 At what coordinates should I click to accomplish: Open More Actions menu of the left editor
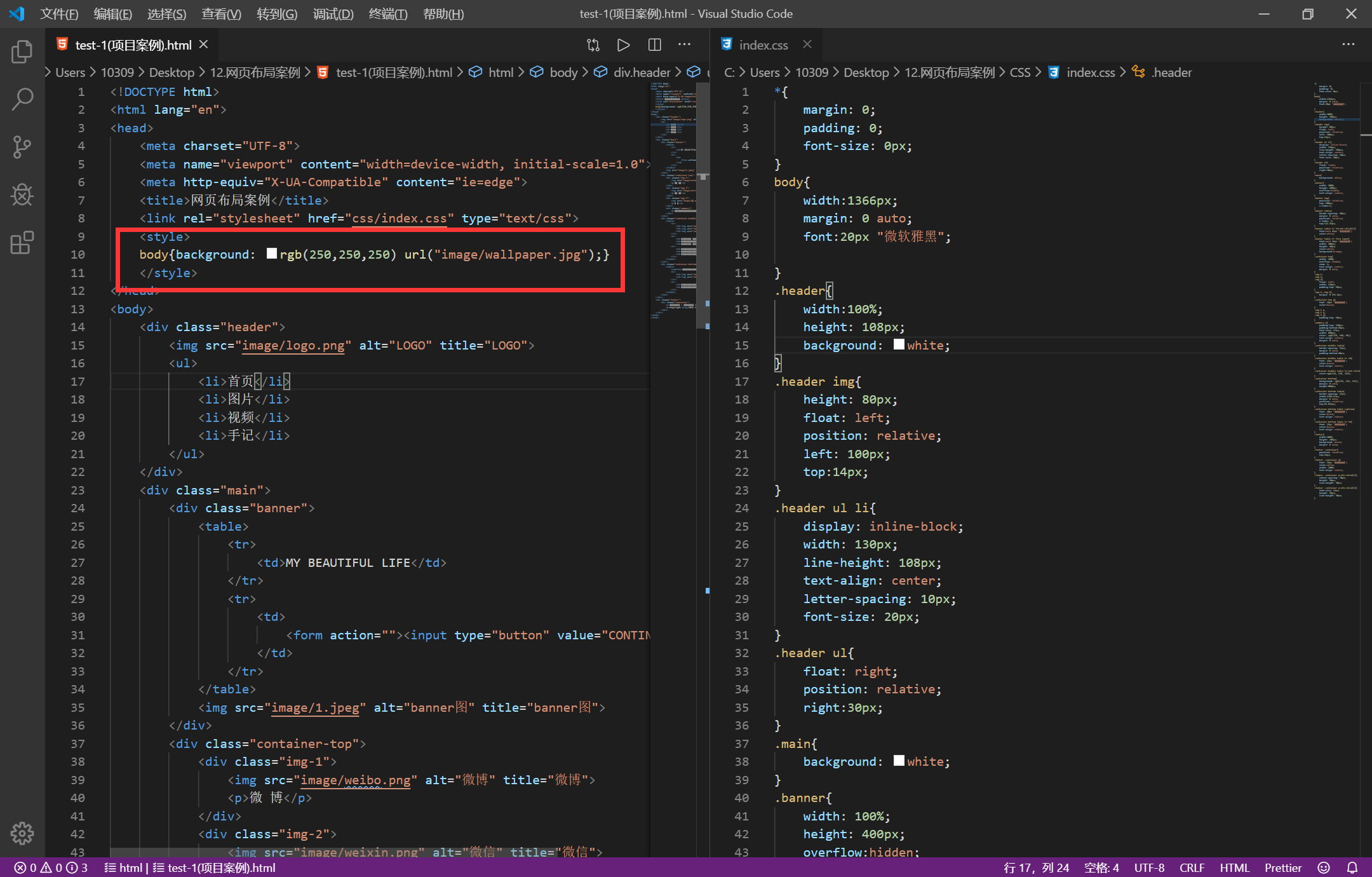tap(684, 45)
